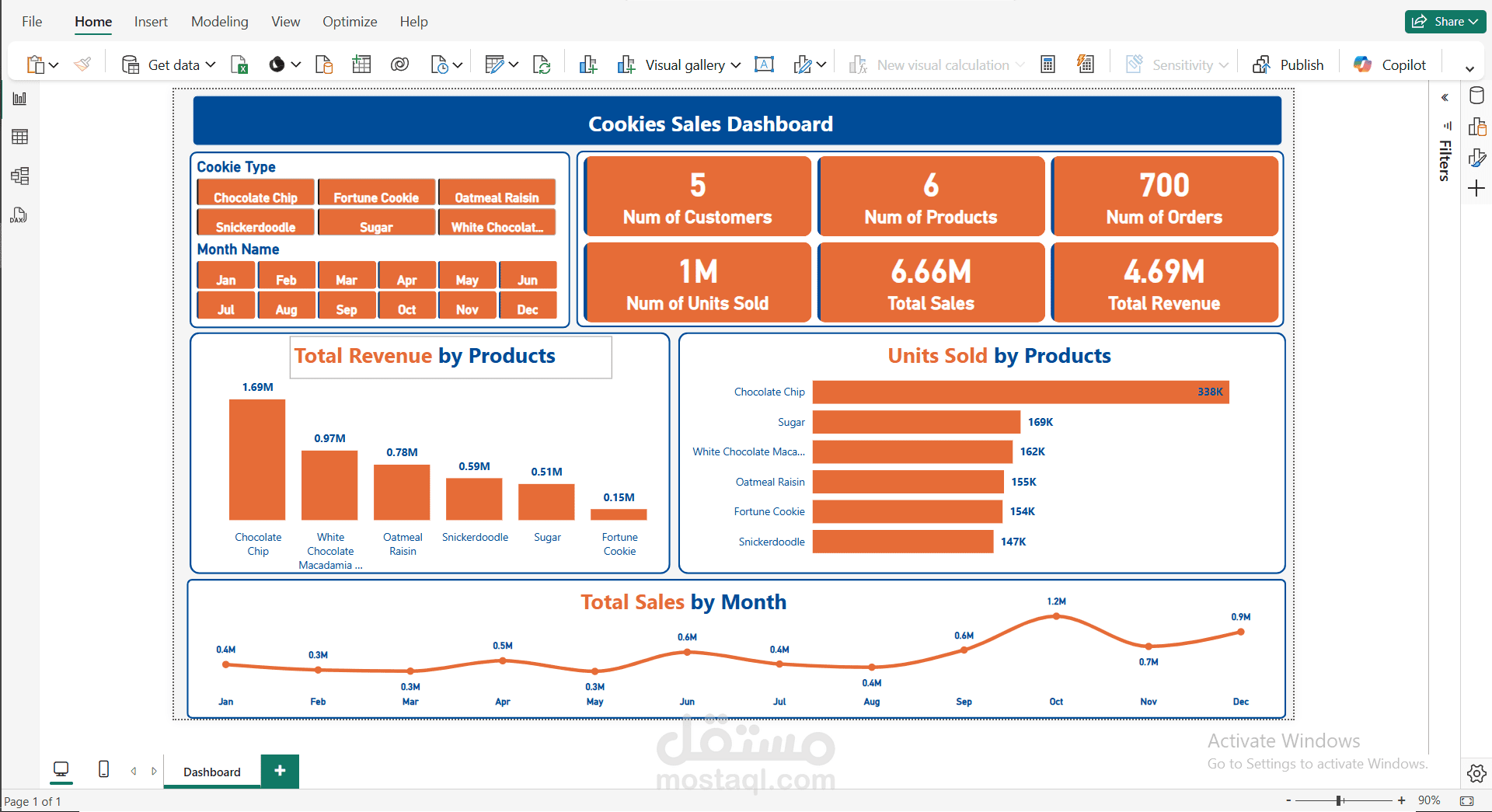Expand OneLake data hub dropdown arrow
The height and width of the screenshot is (812, 1492).
tap(296, 65)
